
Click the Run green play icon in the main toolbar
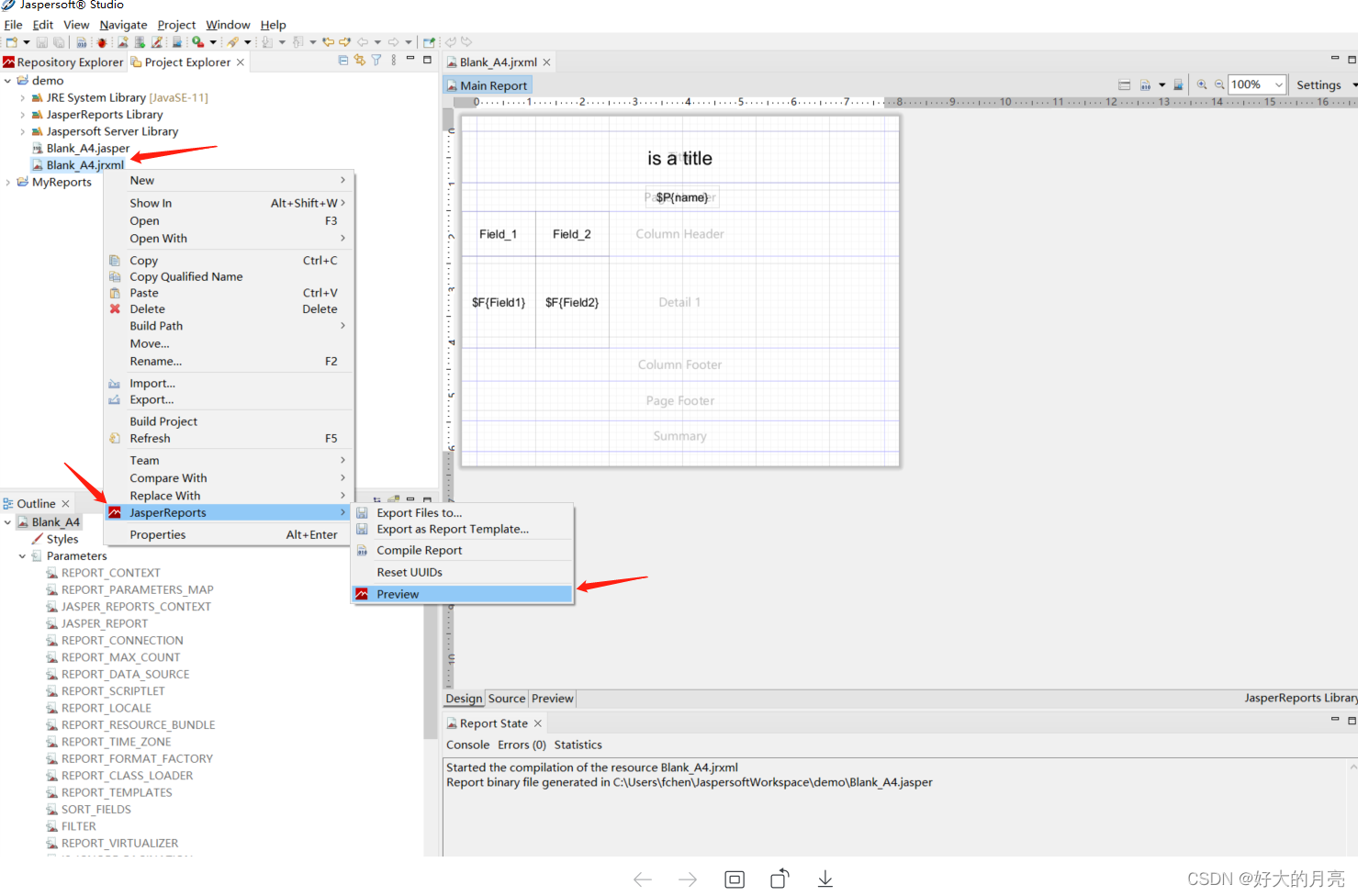coord(197,42)
